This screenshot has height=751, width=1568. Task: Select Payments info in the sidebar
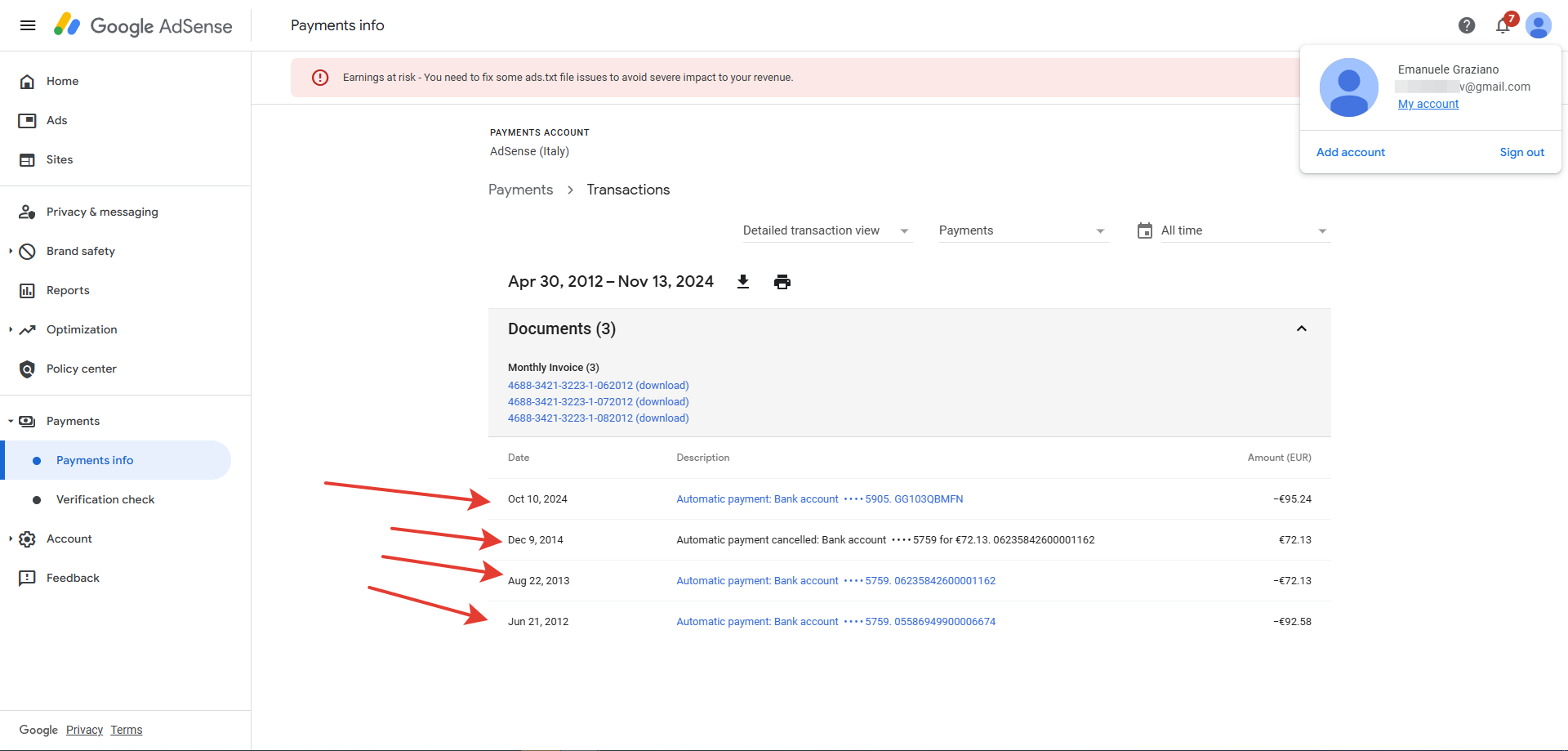(116, 460)
